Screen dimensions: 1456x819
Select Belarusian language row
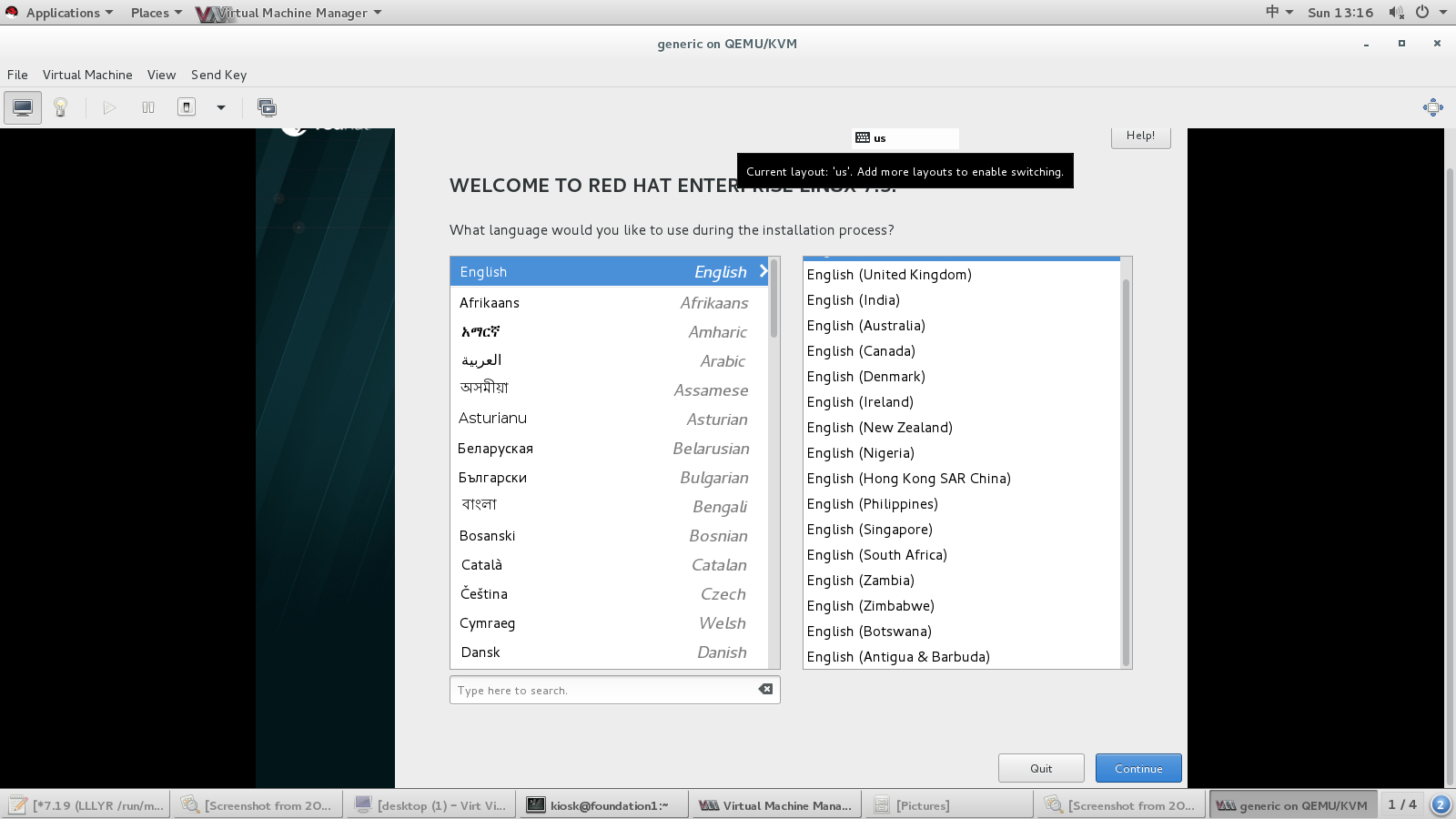(x=609, y=448)
